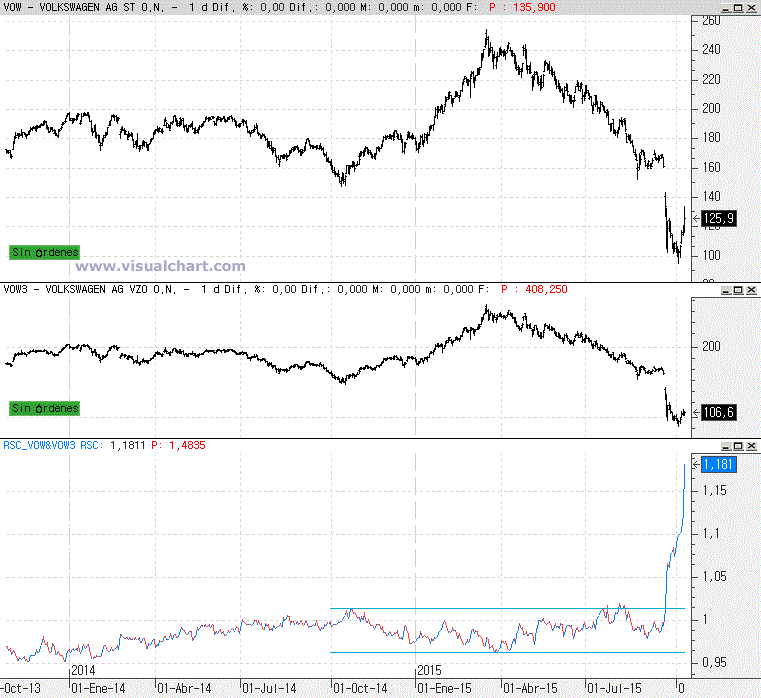Click the VOW3 price tag 106,6
Screen dimensions: 761x698
coord(719,413)
